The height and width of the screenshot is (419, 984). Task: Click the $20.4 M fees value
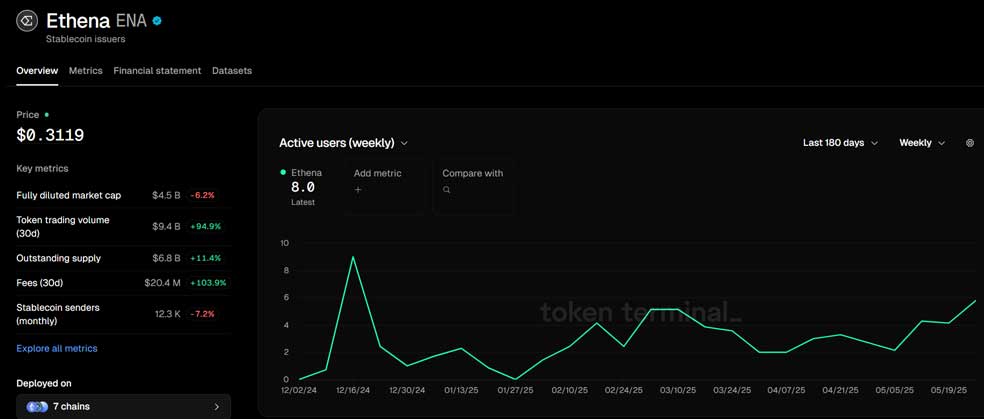162,283
